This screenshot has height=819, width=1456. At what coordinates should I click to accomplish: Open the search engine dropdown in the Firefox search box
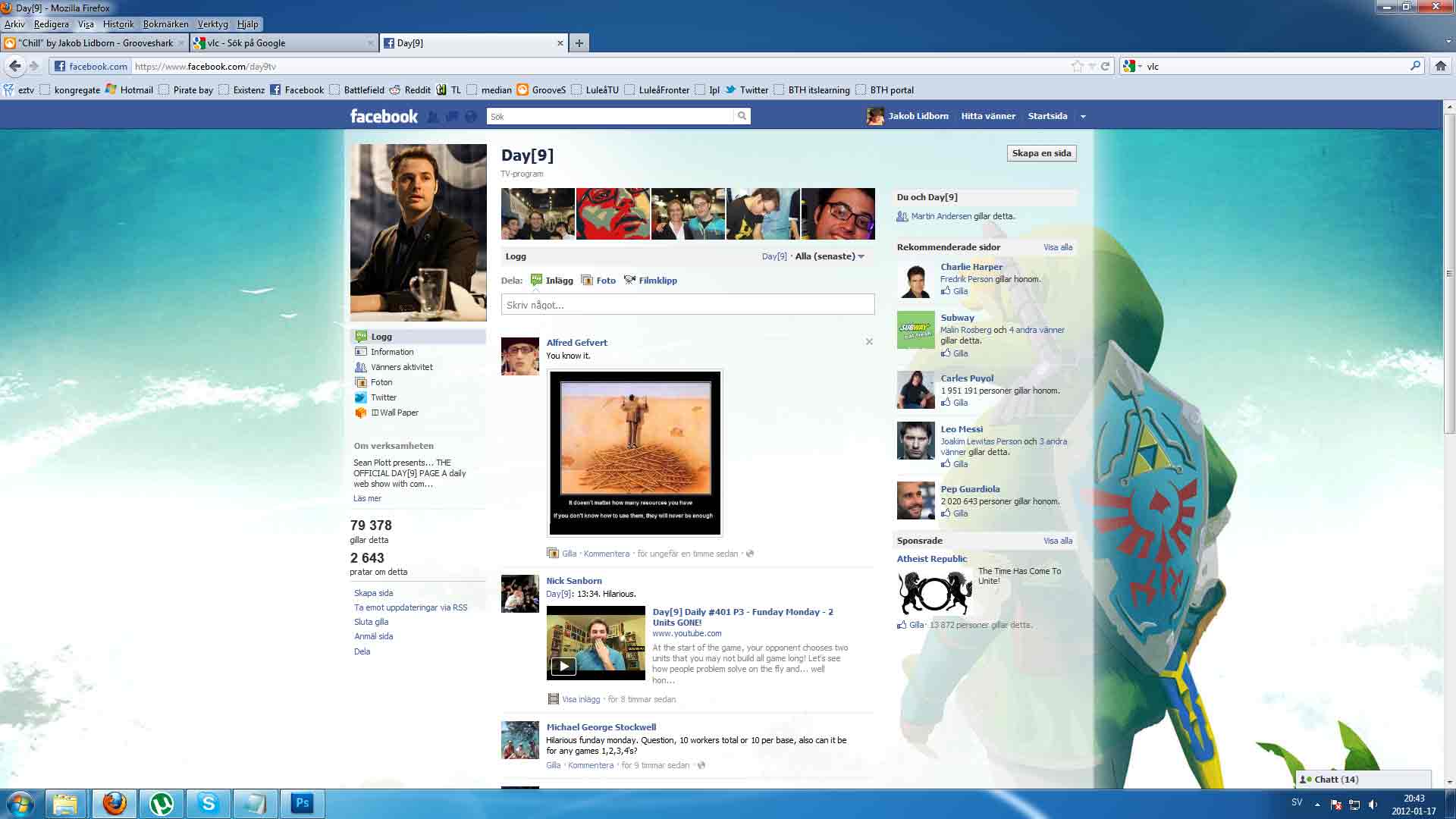(1133, 66)
